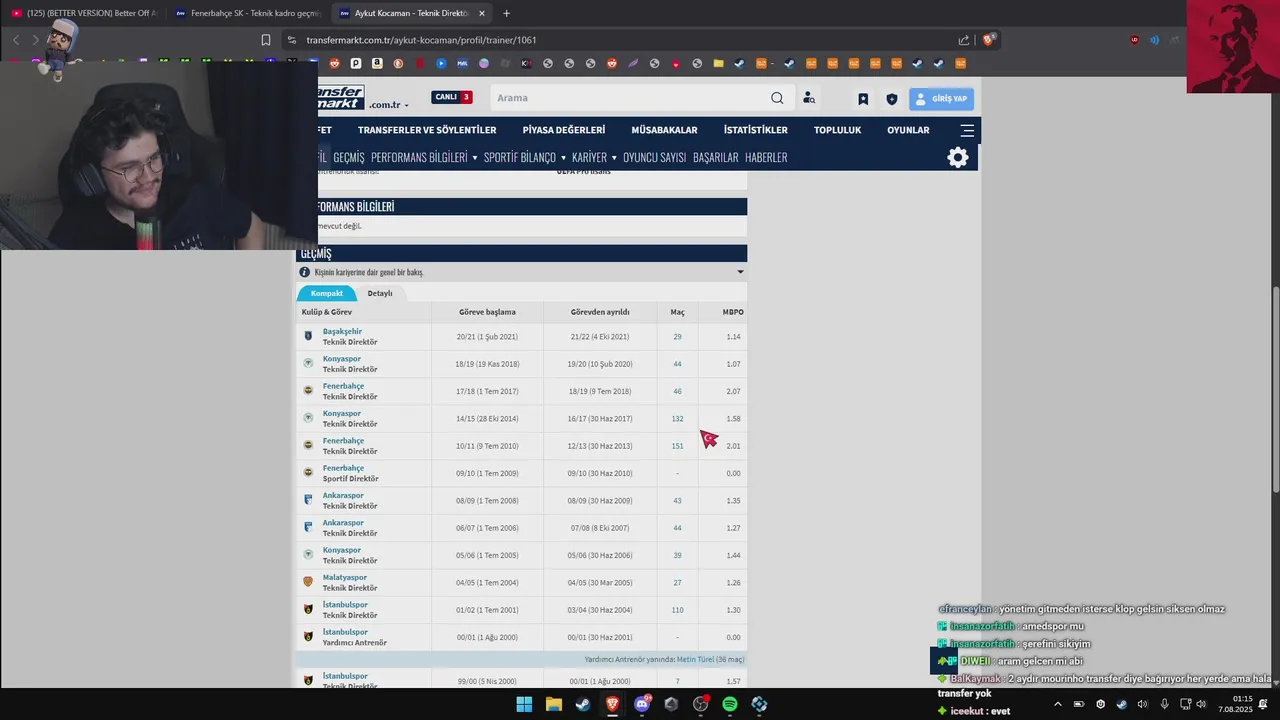
Task: Click the browser share icon
Action: (x=964, y=40)
